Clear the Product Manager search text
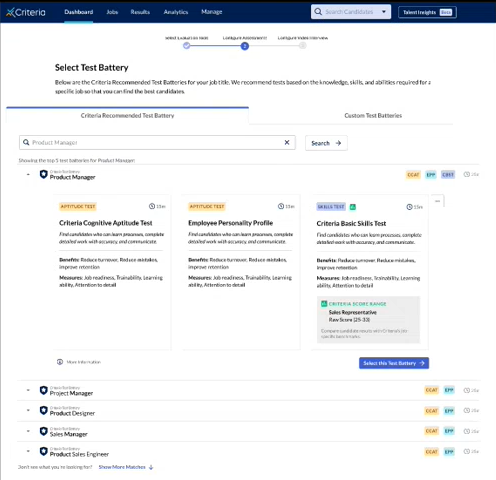This screenshot has height=480, width=496. [x=287, y=142]
